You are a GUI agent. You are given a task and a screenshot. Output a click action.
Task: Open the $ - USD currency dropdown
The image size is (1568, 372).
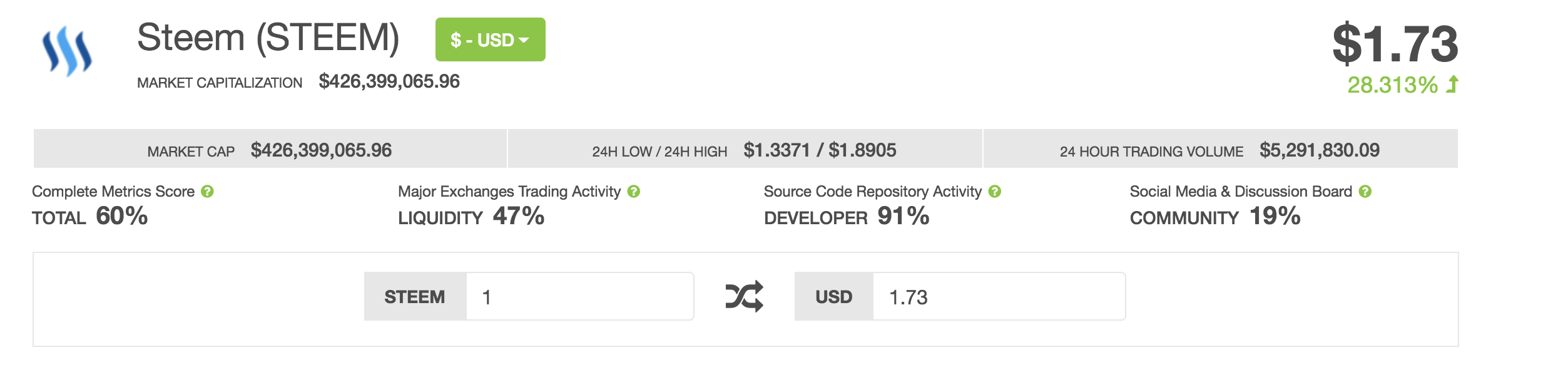[490, 40]
